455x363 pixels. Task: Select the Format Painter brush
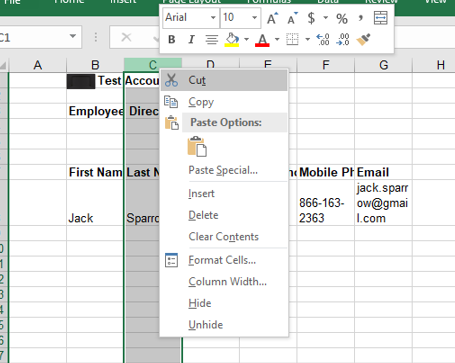tap(363, 39)
